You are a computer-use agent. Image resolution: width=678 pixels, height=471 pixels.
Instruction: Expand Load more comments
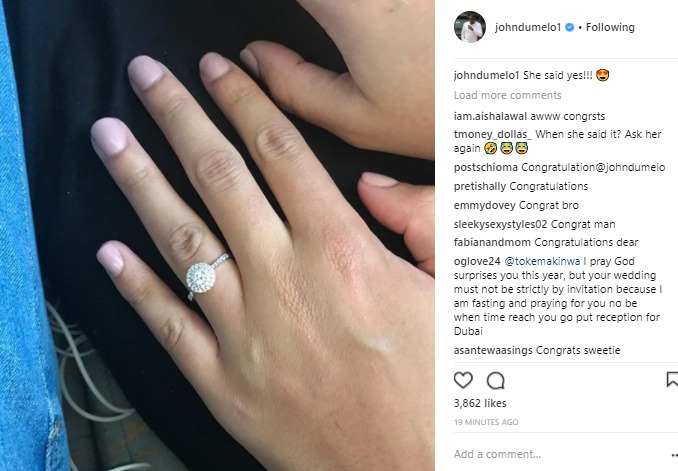508,95
